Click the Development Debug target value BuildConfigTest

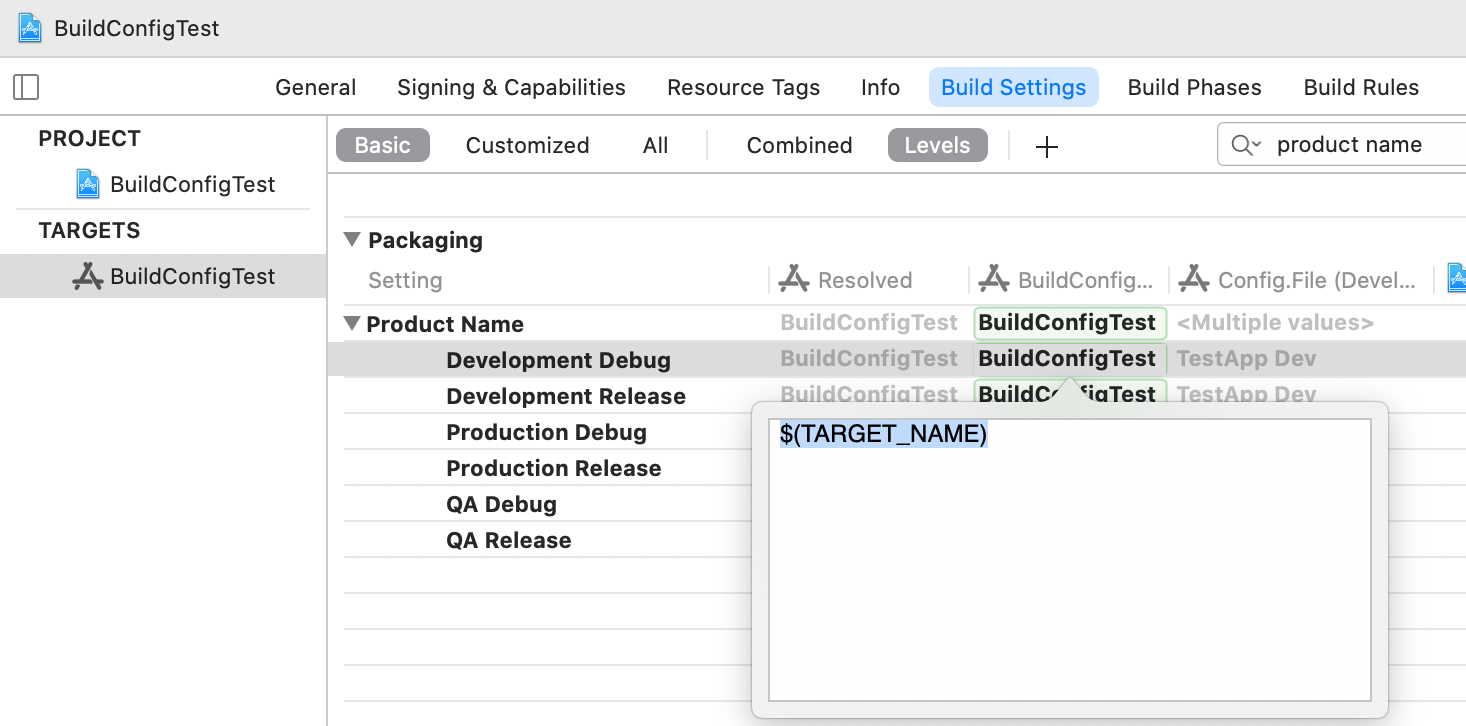[1067, 359]
